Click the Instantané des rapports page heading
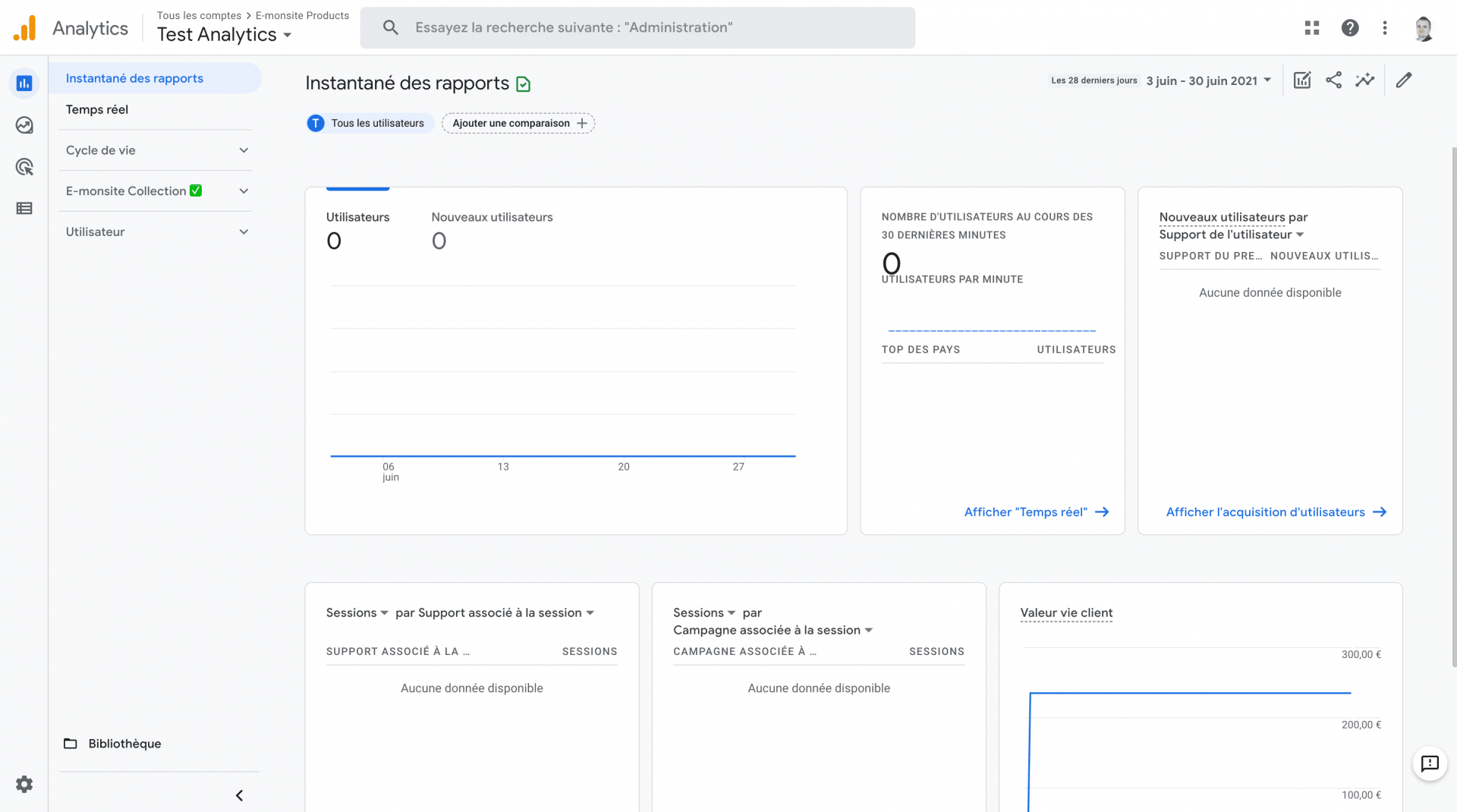 coord(407,83)
